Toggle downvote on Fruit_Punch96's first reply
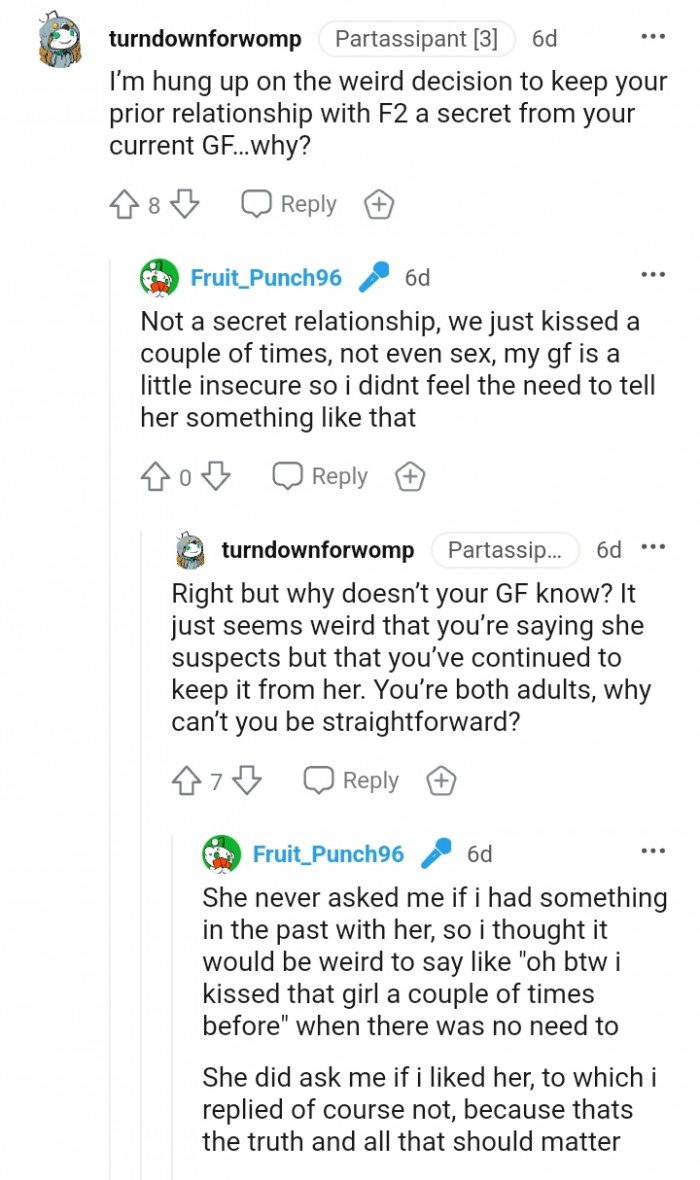This screenshot has height=1180, width=700. click(x=213, y=477)
